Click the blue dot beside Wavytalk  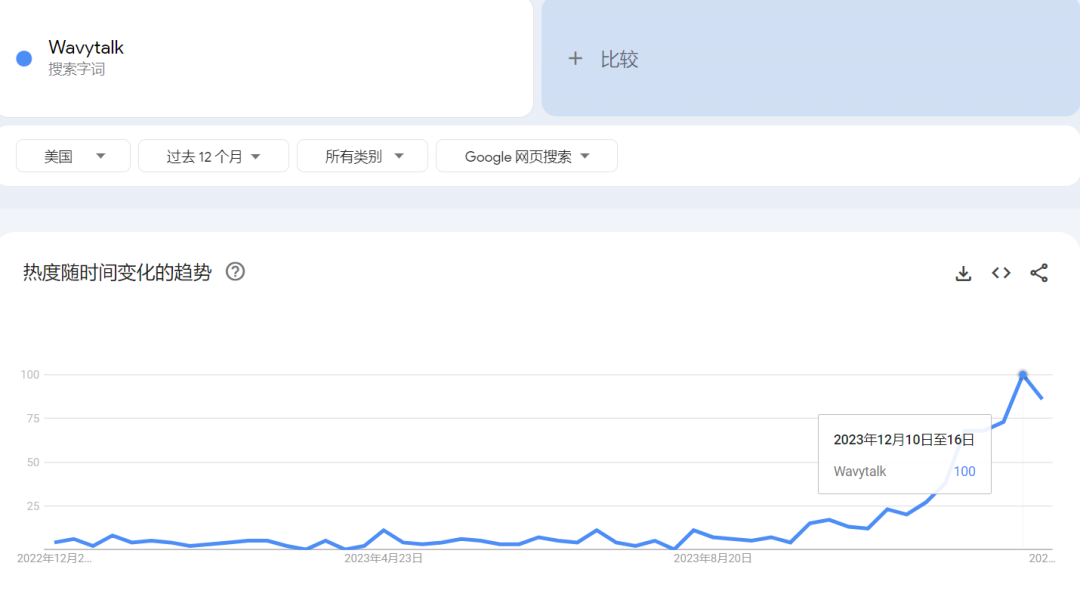coord(24,59)
